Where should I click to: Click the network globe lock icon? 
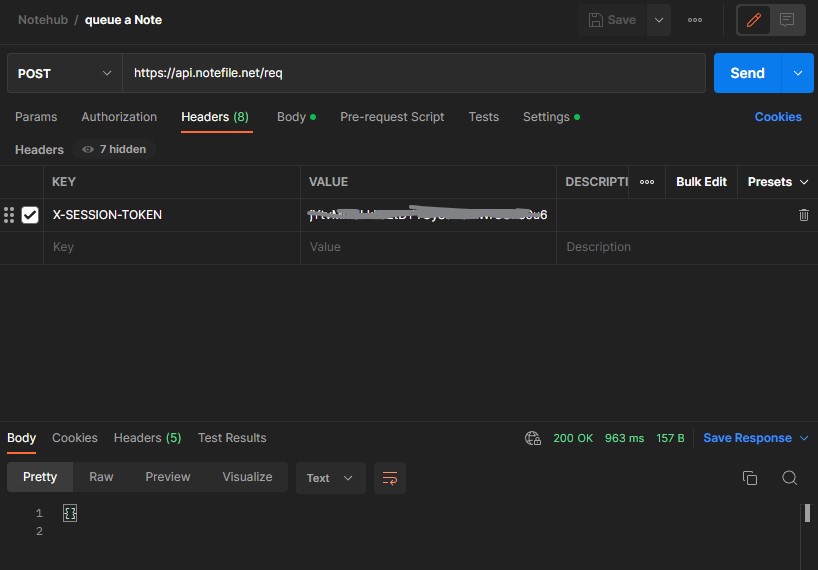point(533,438)
